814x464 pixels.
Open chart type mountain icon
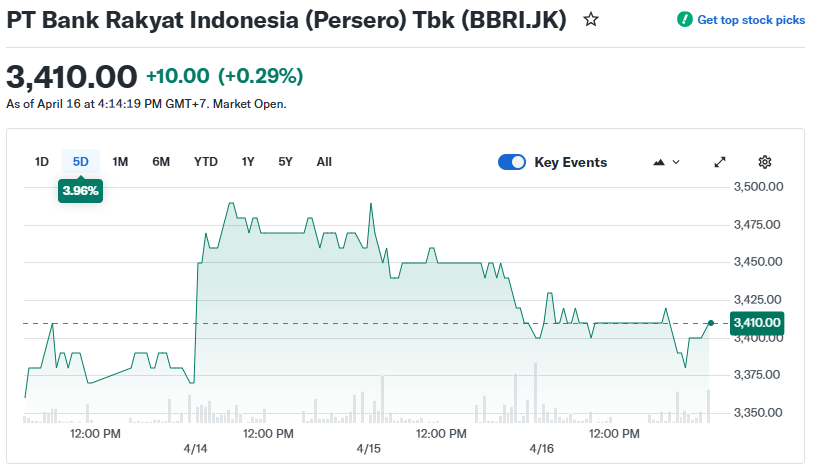tap(659, 162)
